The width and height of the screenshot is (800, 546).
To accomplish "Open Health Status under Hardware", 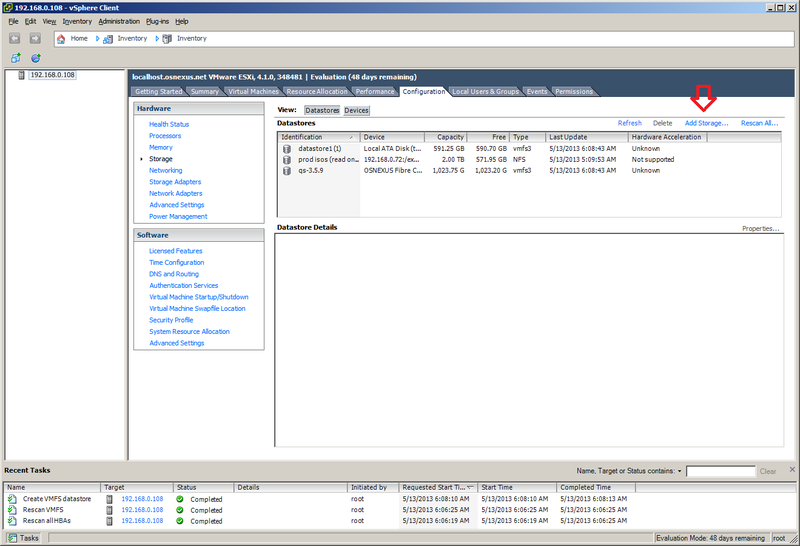I will tap(169, 124).
